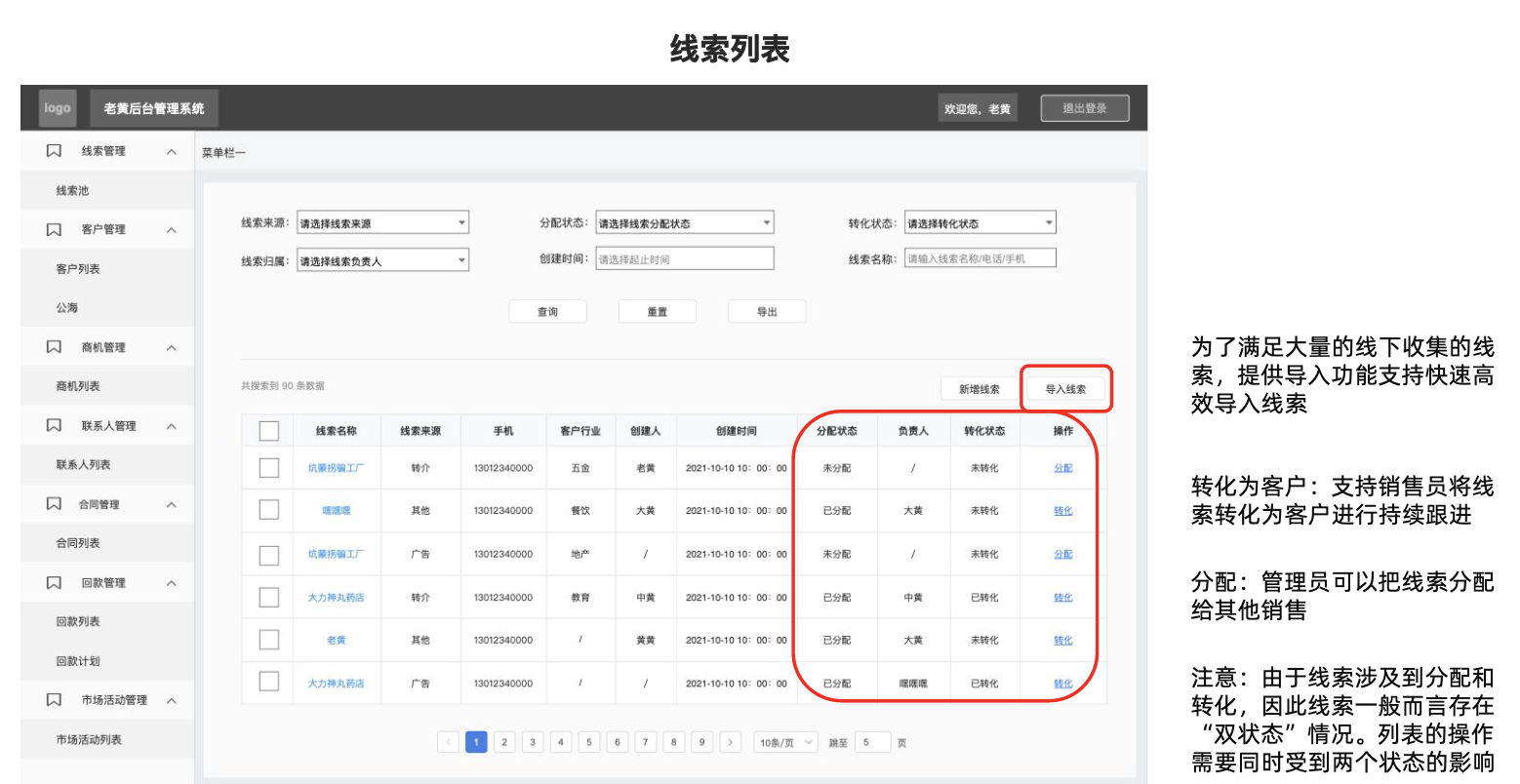
Task: Click bookmark icon beside 市场活动管理
Action: coord(54,700)
